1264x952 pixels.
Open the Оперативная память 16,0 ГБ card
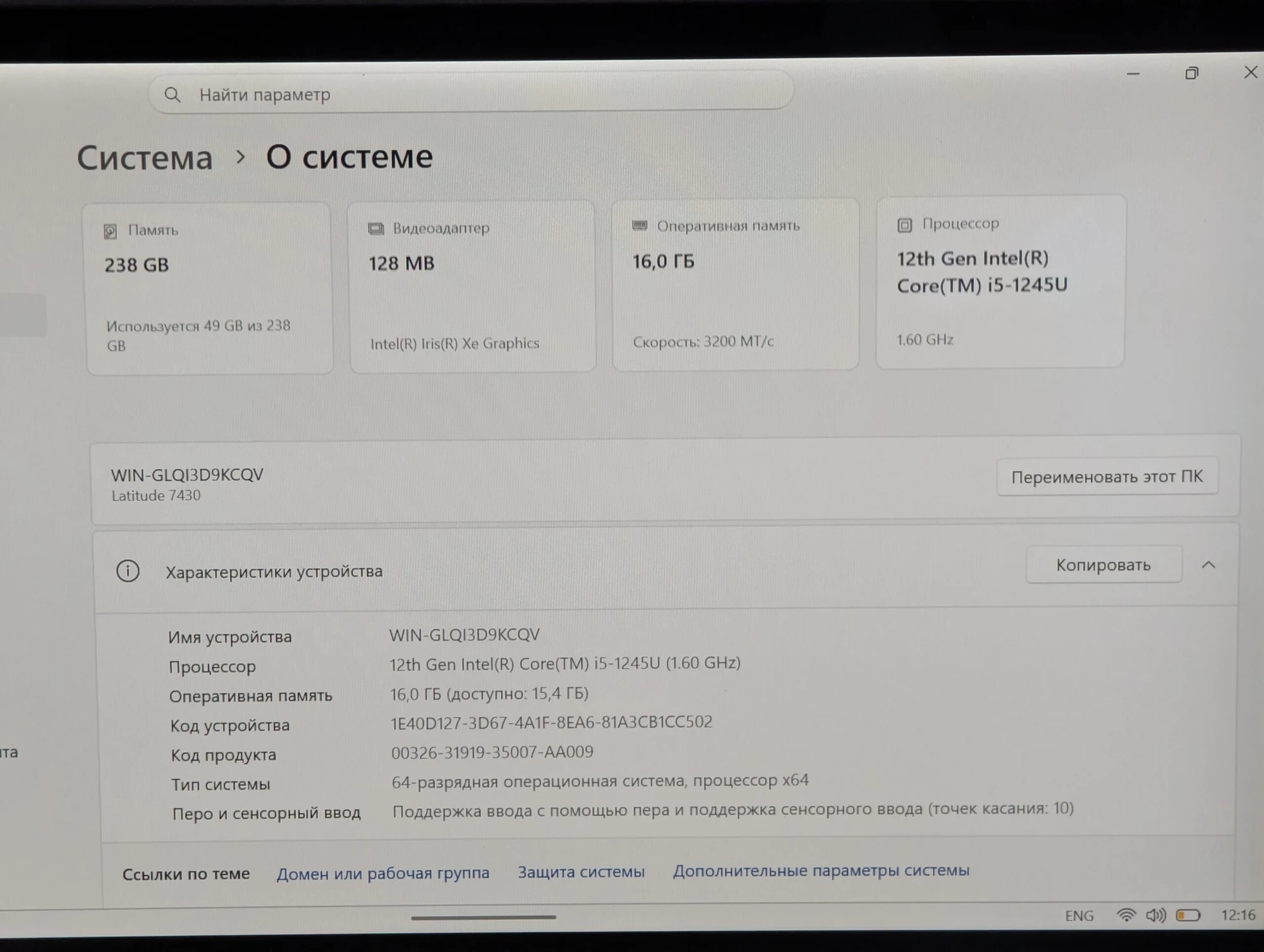point(736,284)
